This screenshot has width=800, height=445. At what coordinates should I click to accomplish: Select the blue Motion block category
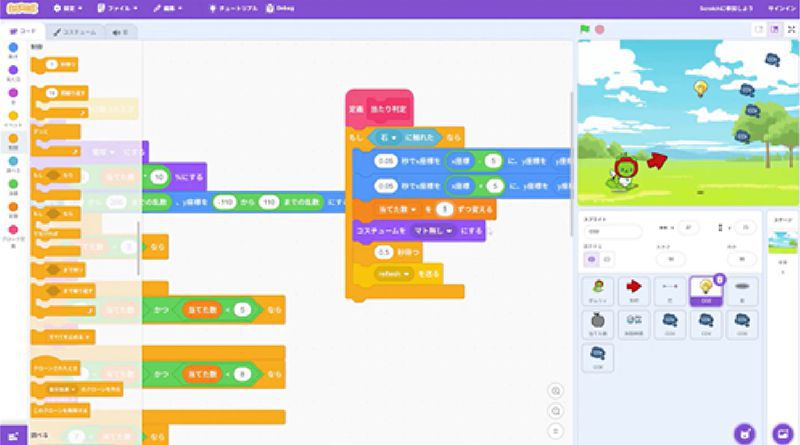(13, 50)
